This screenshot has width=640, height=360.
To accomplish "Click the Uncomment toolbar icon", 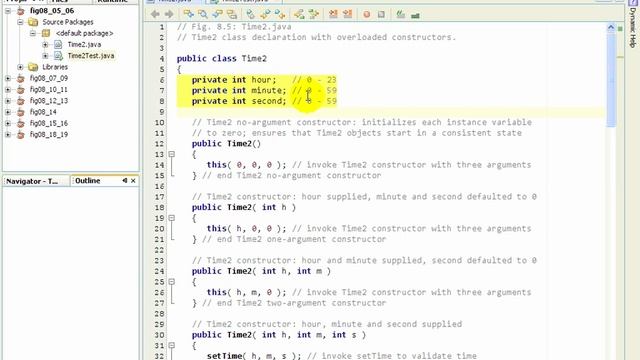I will click(416, 16).
